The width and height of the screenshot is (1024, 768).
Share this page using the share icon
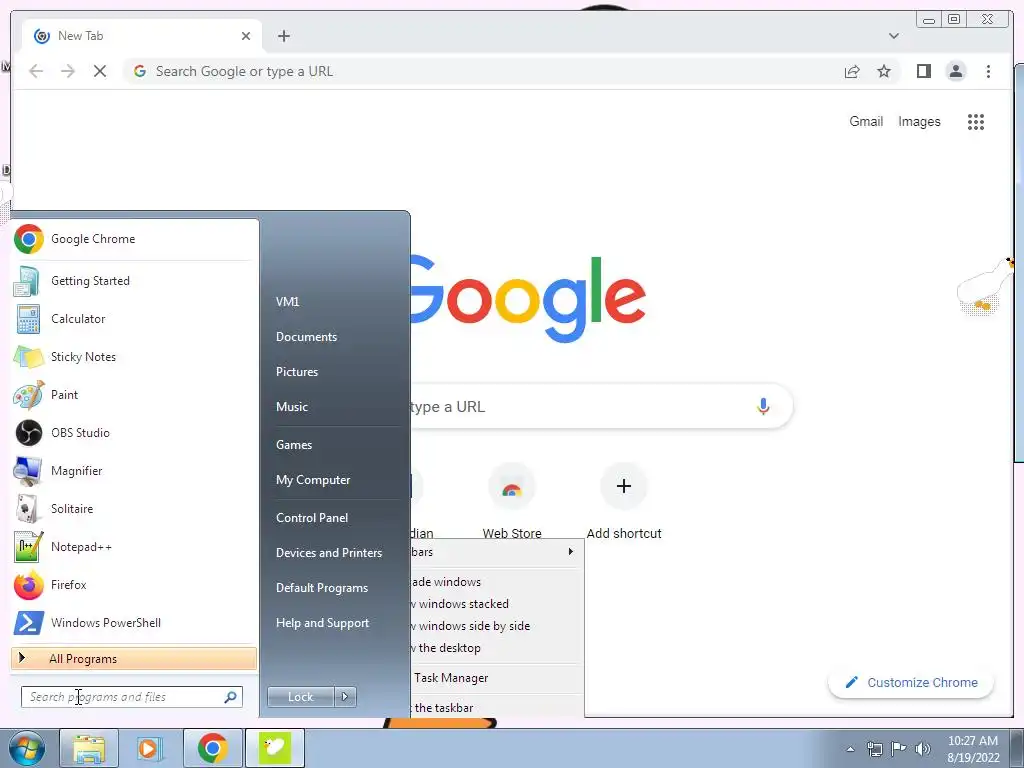(852, 71)
